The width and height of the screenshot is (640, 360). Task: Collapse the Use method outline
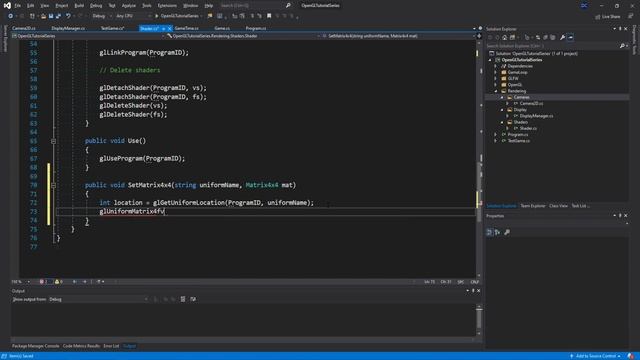tap(53, 141)
